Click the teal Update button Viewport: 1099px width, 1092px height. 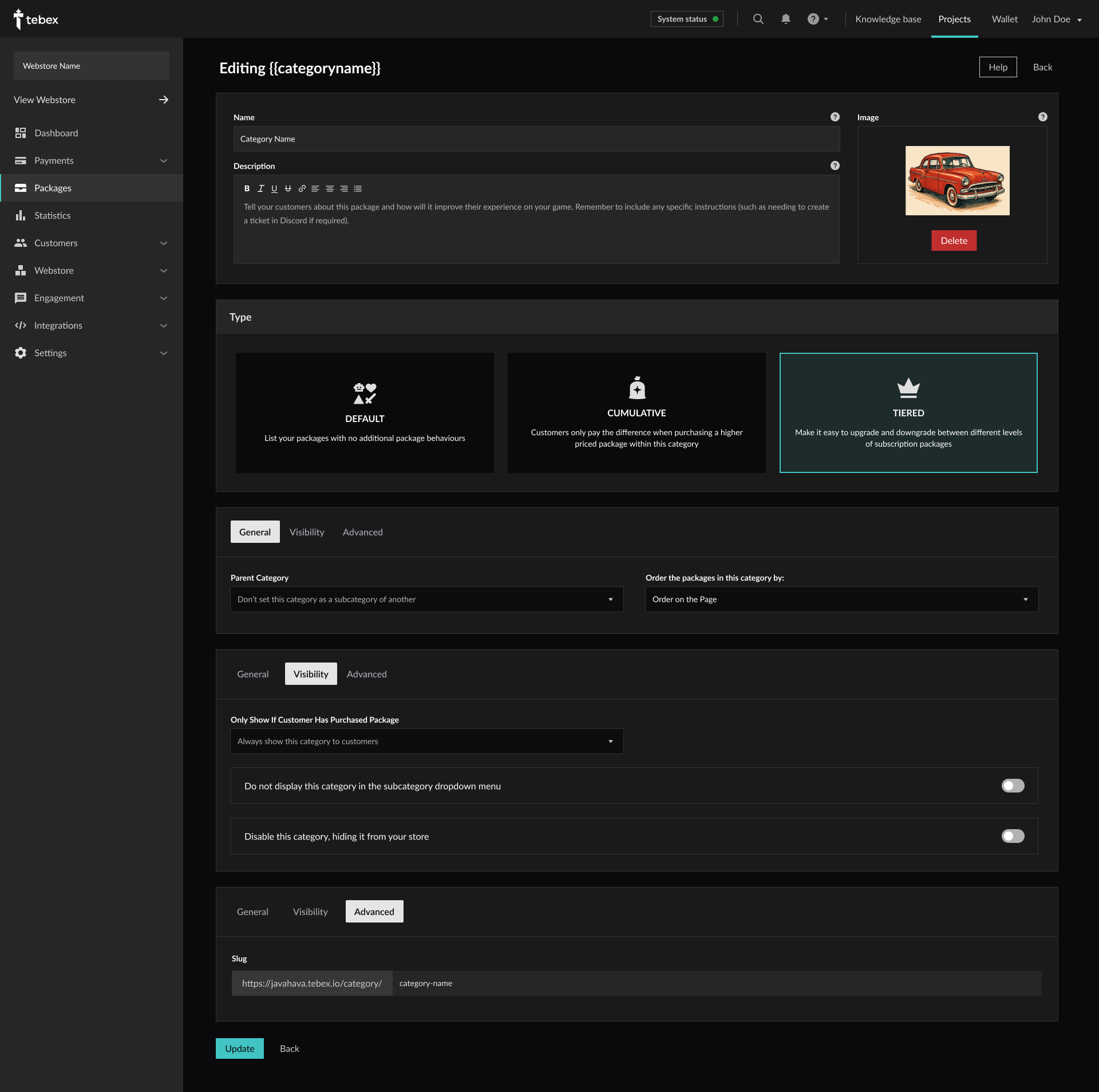tap(239, 1048)
